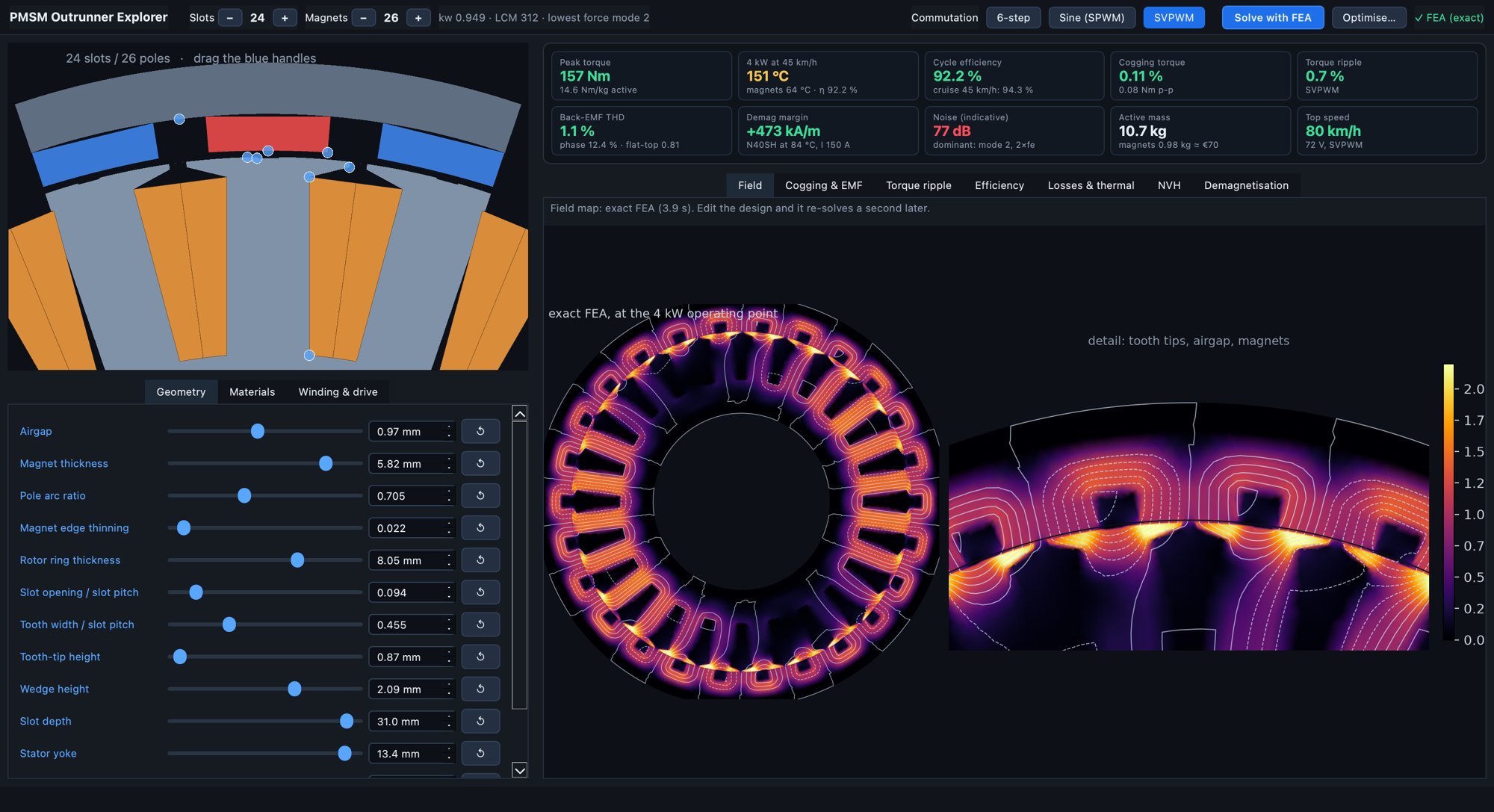1494x812 pixels.
Task: Click the Airgap slider handle
Action: pyautogui.click(x=258, y=431)
